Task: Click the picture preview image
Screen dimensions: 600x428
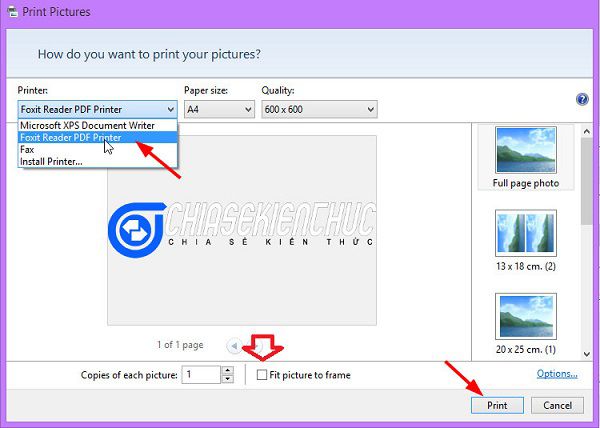Action: point(242,230)
